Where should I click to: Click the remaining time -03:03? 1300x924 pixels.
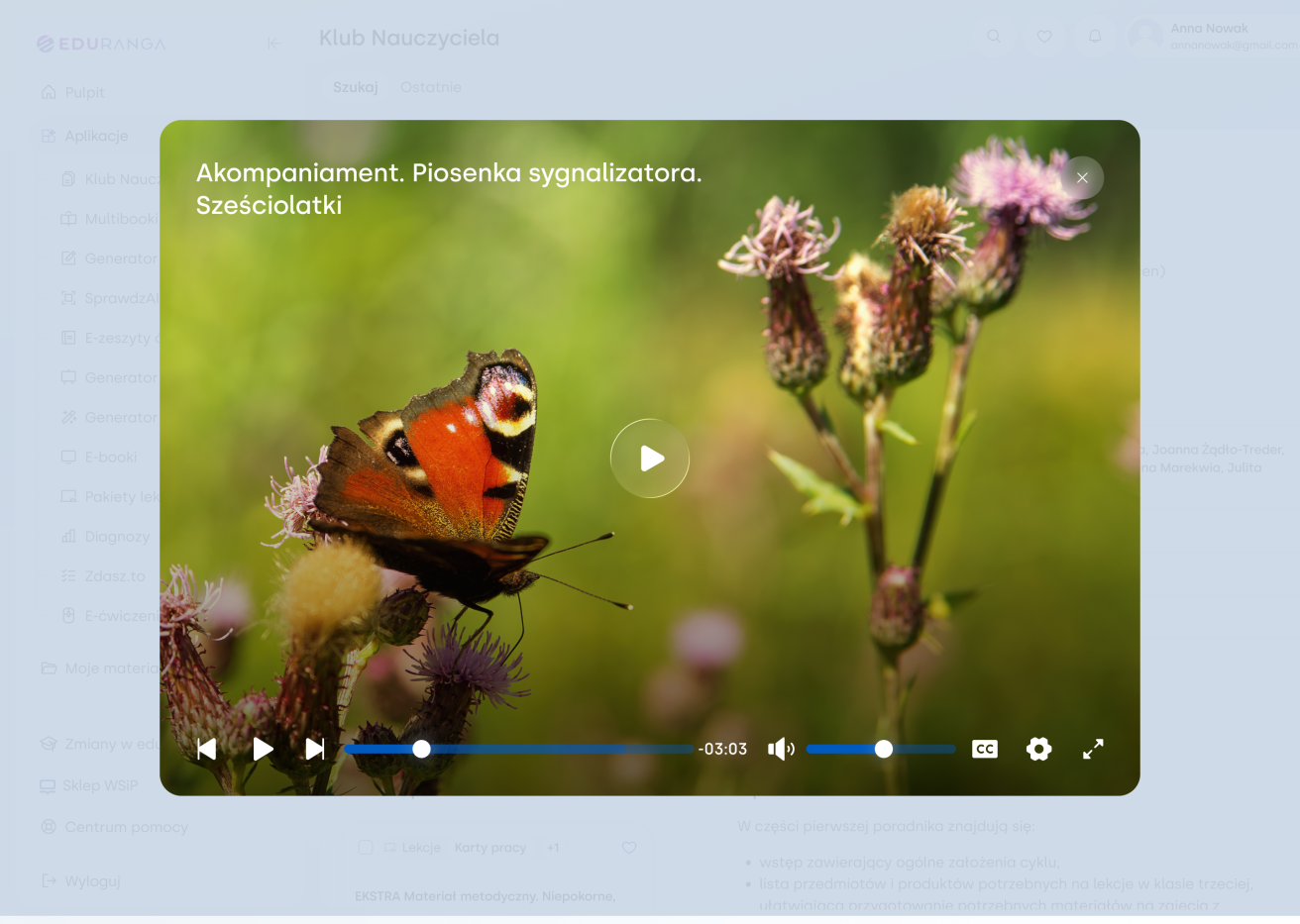point(722,749)
